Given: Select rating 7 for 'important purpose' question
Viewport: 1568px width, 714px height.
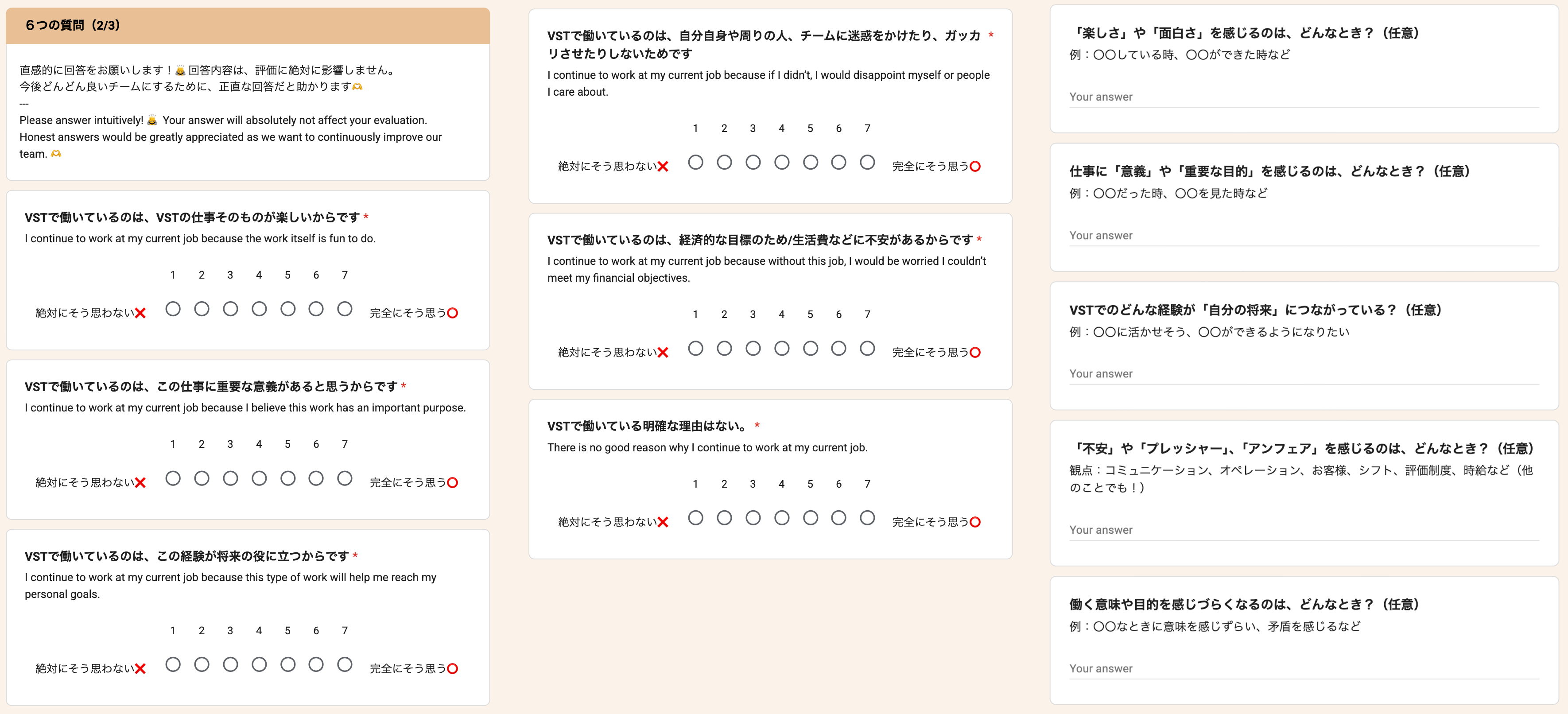Looking at the screenshot, I should coord(345,478).
